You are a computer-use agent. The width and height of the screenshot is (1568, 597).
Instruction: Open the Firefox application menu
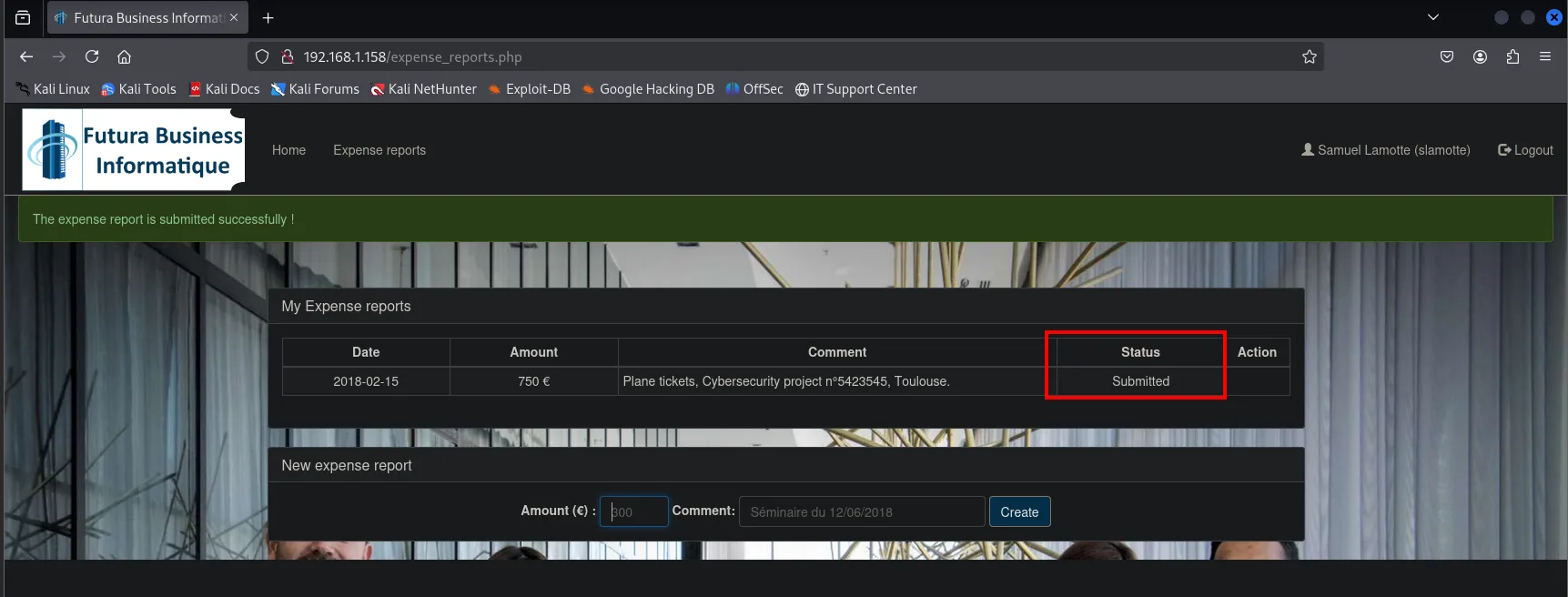coord(1545,56)
